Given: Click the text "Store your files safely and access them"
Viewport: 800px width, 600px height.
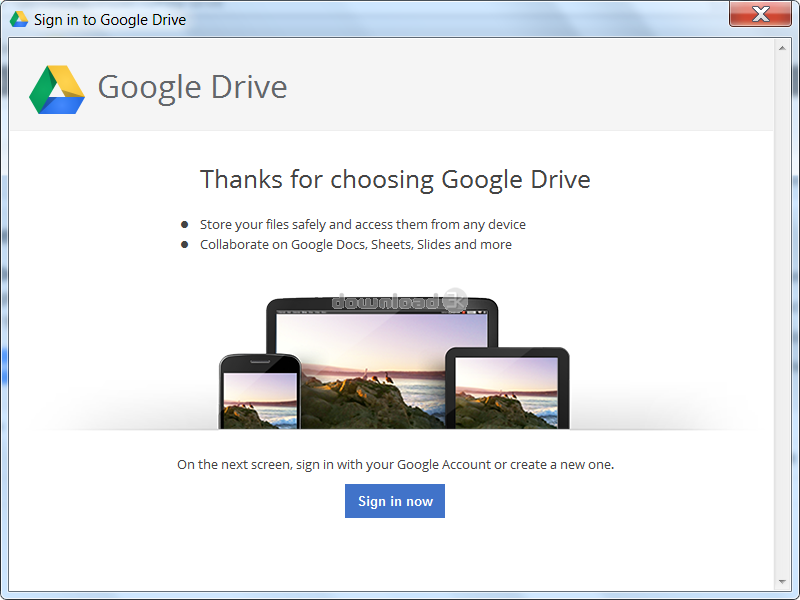Looking at the screenshot, I should [313, 224].
